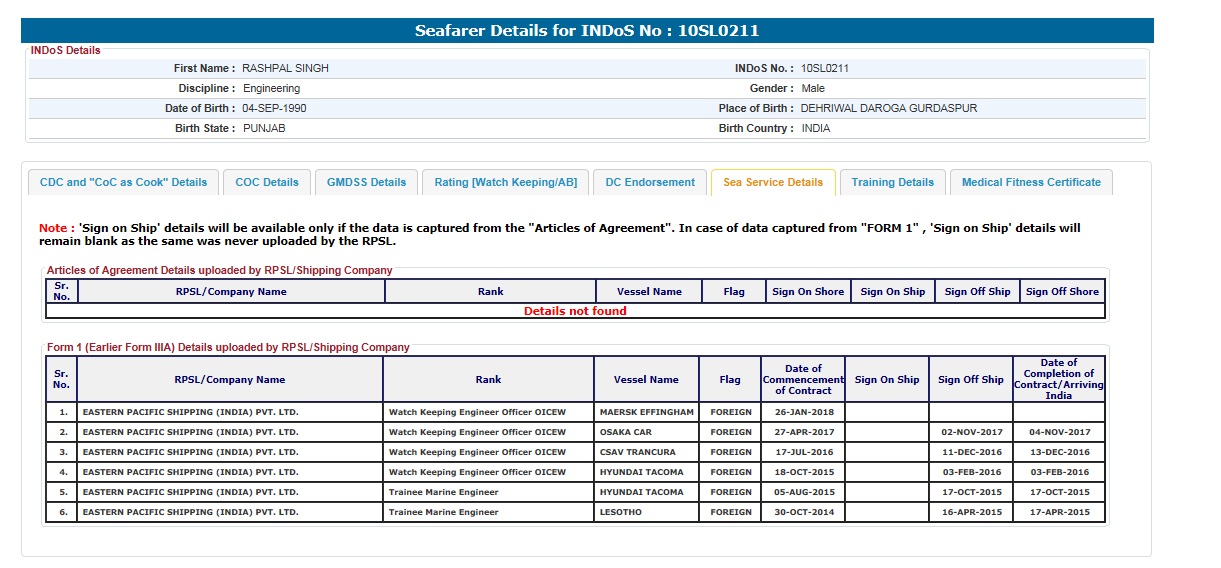The image size is (1221, 568).
Task: Click the First Name value RASHPAL SINGH
Action: [x=286, y=69]
